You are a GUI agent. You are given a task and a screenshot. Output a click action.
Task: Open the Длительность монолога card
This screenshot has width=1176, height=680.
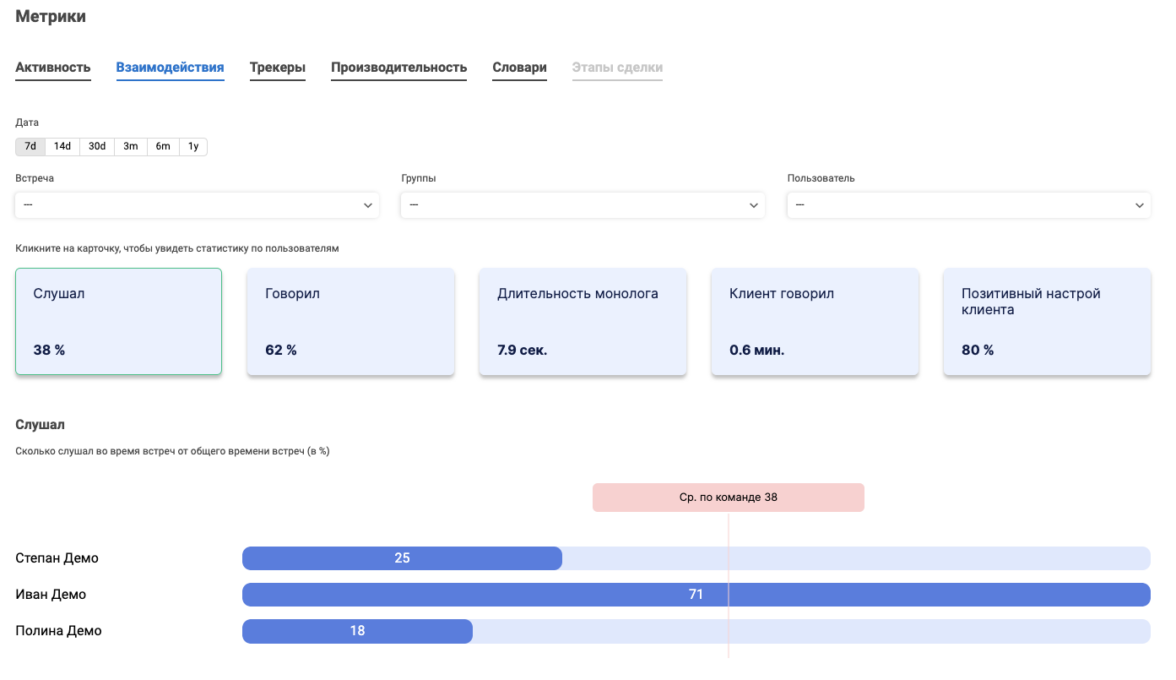click(x=582, y=321)
